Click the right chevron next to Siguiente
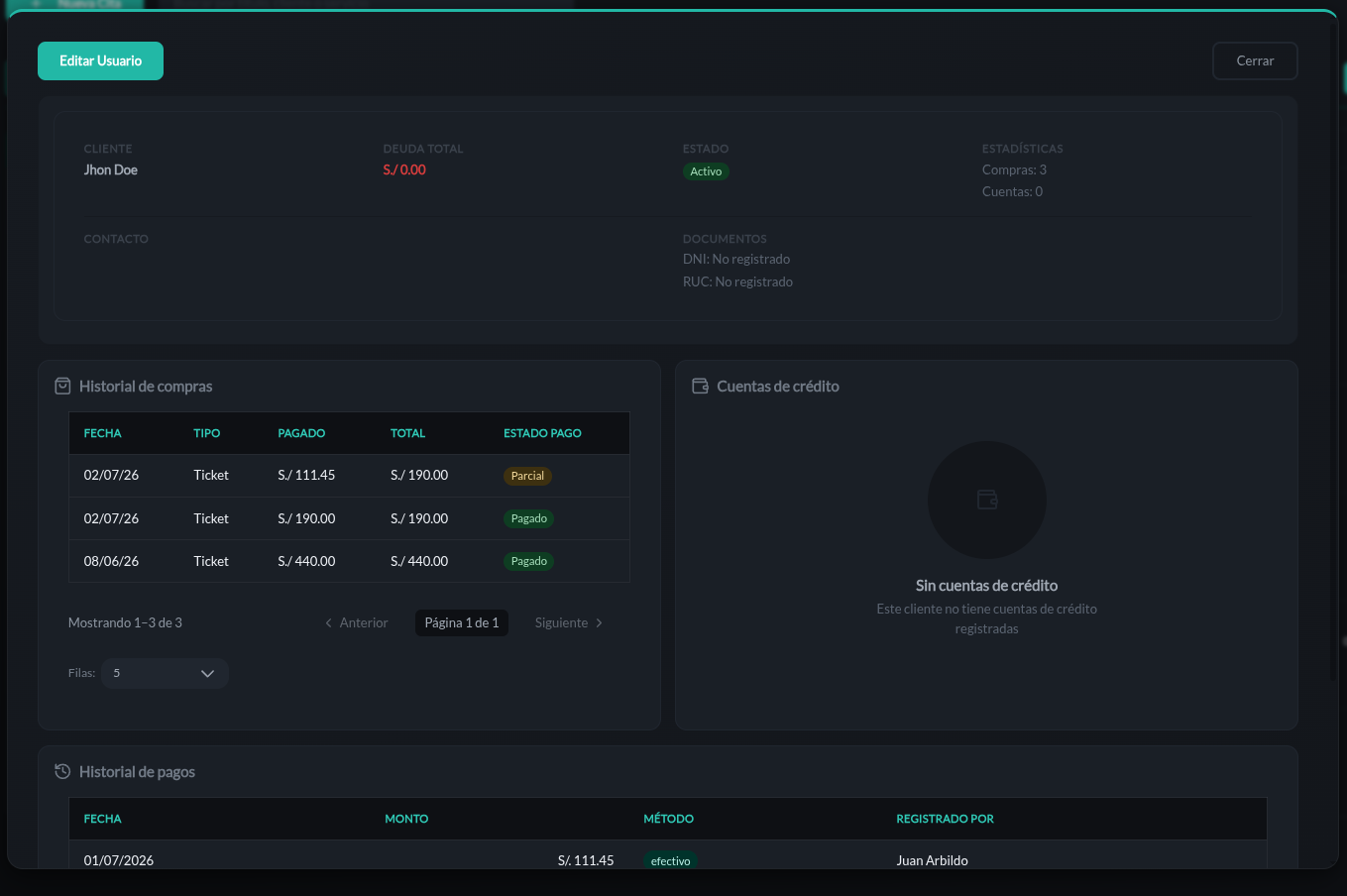 [599, 622]
